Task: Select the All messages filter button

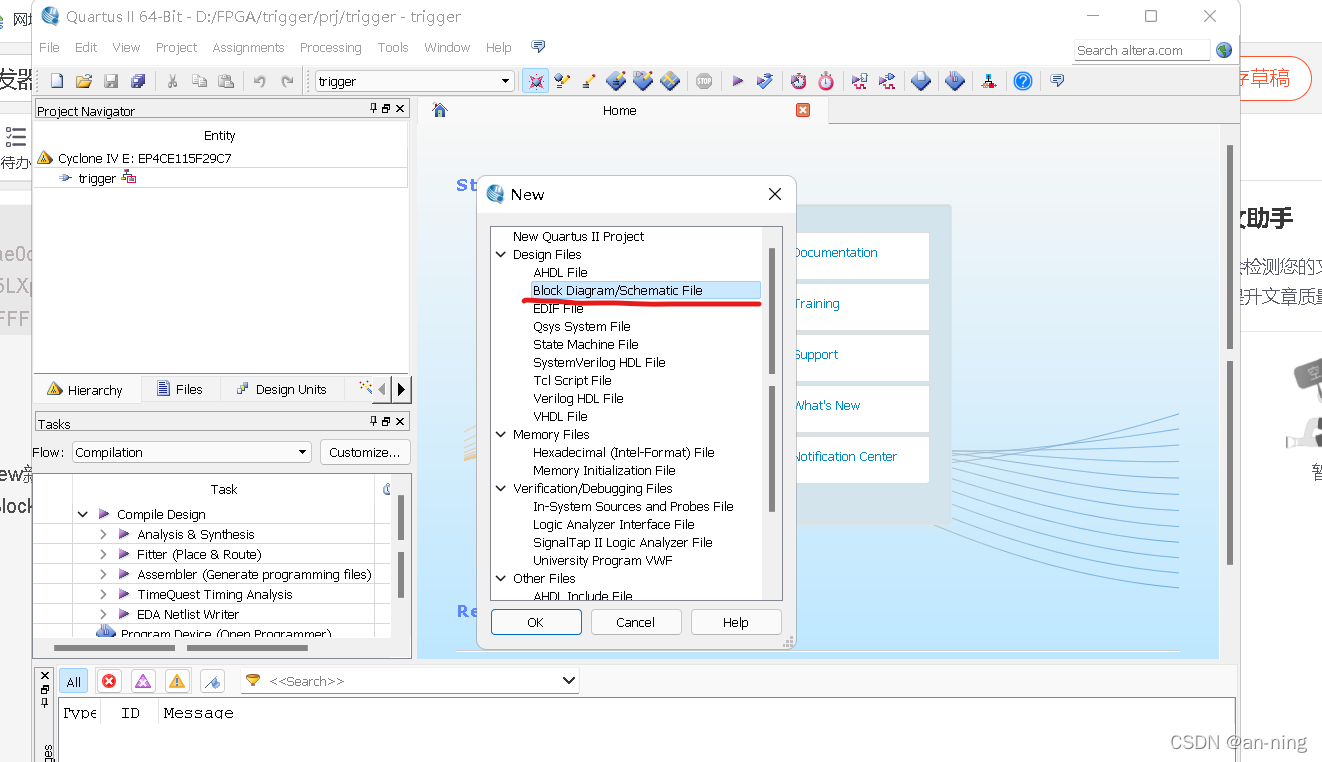Action: 74,681
